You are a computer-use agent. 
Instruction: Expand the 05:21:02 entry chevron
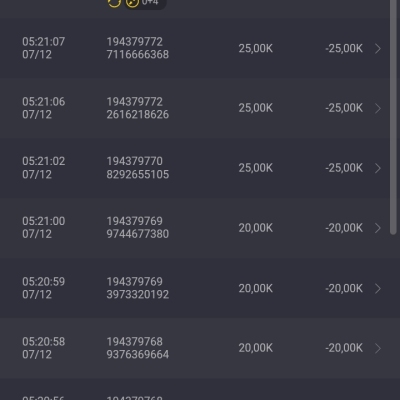coord(378,168)
